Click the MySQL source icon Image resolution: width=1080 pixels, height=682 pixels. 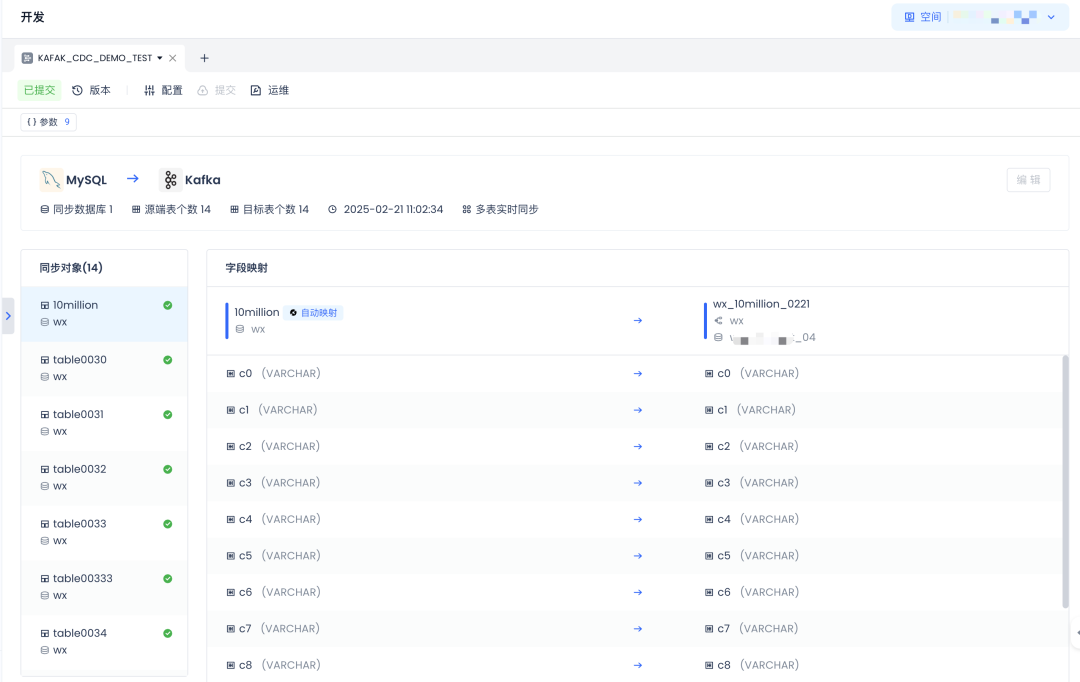tap(50, 180)
